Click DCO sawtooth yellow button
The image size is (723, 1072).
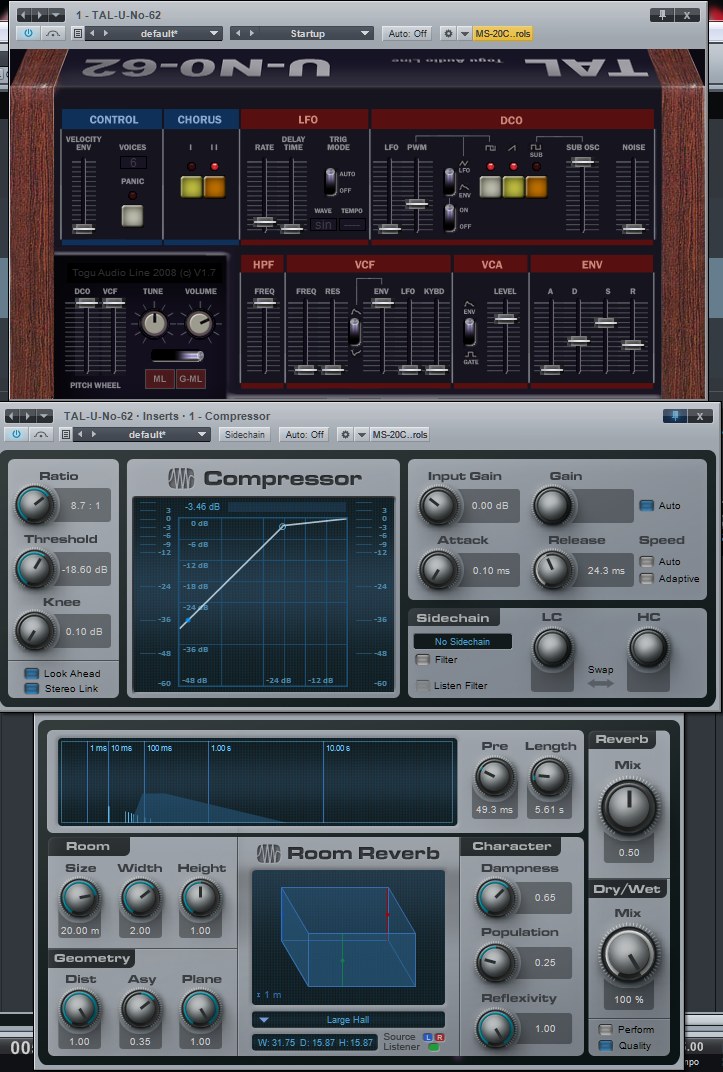click(513, 187)
